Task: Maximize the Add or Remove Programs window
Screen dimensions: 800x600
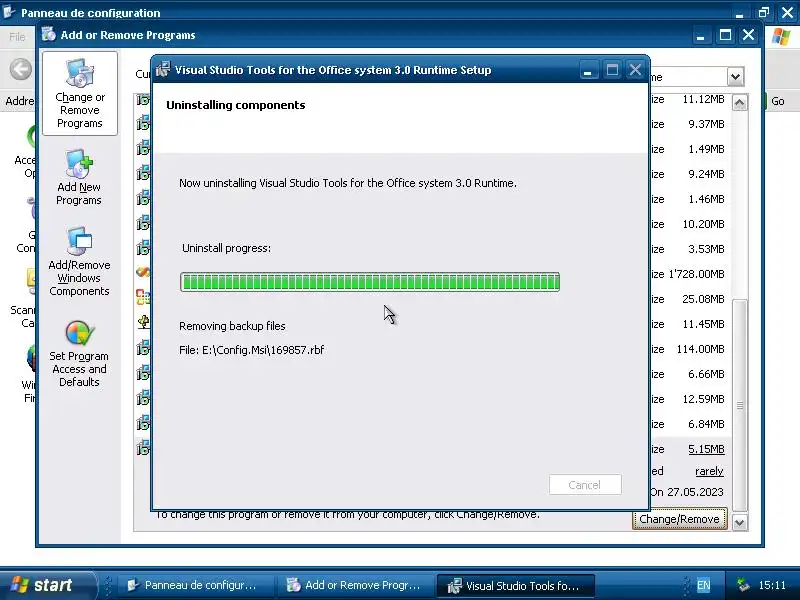Action: 724,35
